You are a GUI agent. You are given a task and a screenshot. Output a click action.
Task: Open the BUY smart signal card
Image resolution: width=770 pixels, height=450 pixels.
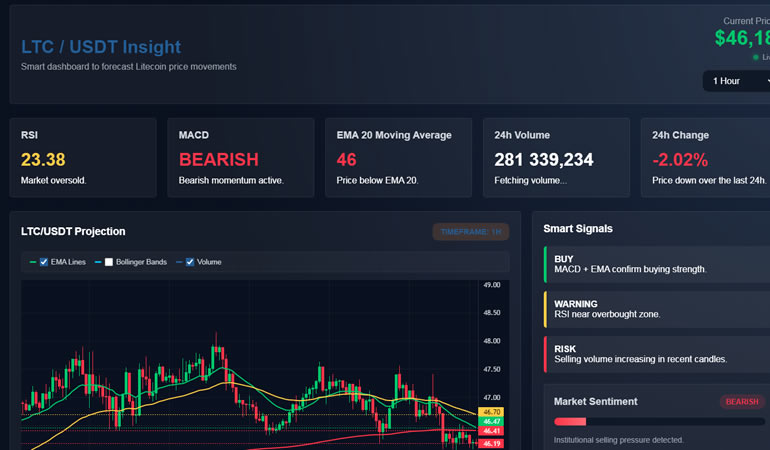pyautogui.click(x=657, y=264)
